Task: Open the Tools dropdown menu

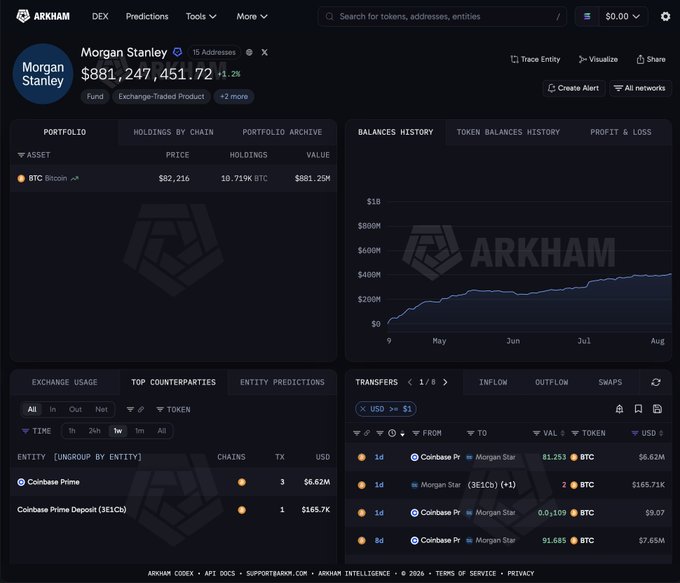Action: tap(201, 16)
